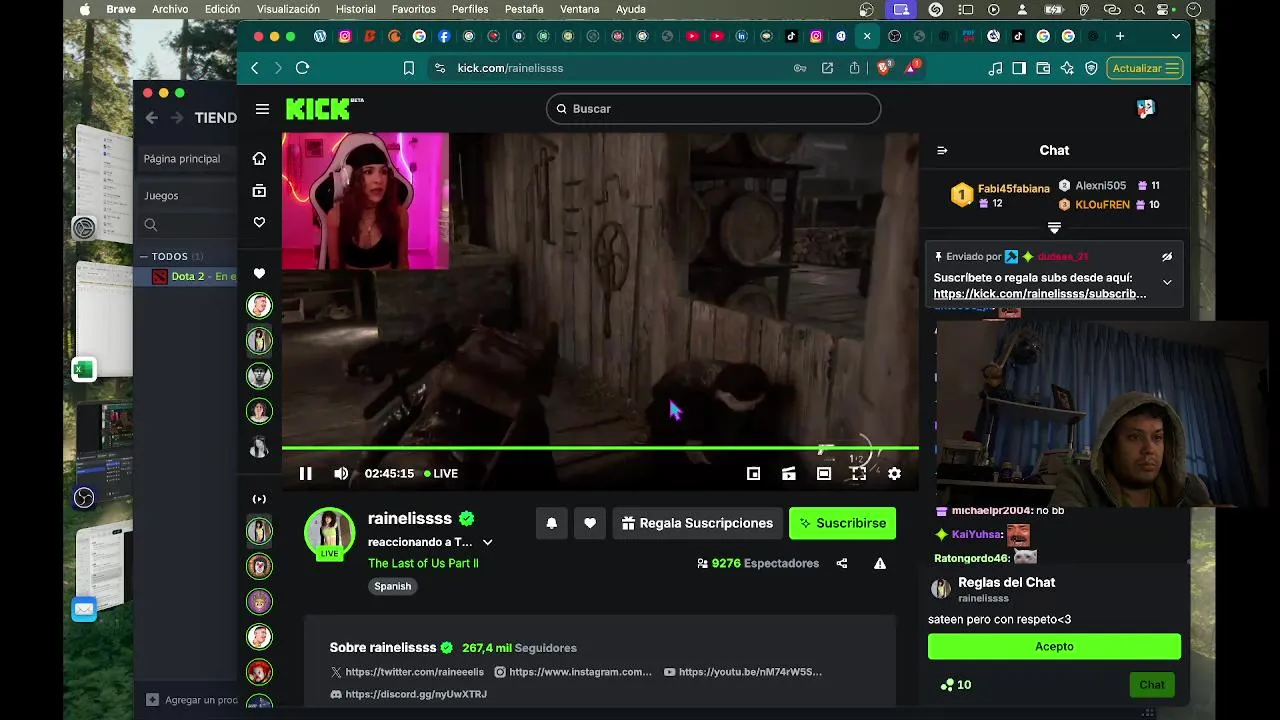Viewport: 1280px width, 720px height.
Task: Open the sidebar following heart outline icon
Action: [x=259, y=222]
